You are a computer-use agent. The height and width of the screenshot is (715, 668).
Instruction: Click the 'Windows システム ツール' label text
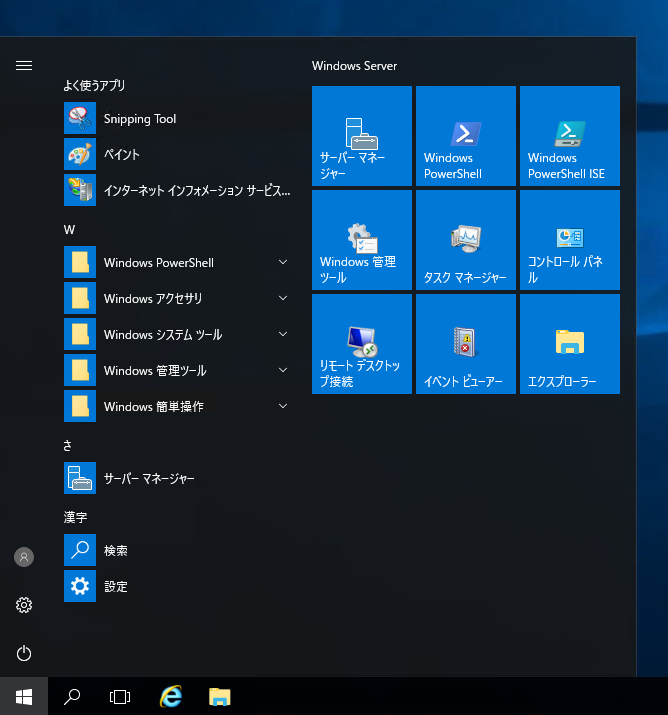coord(163,335)
